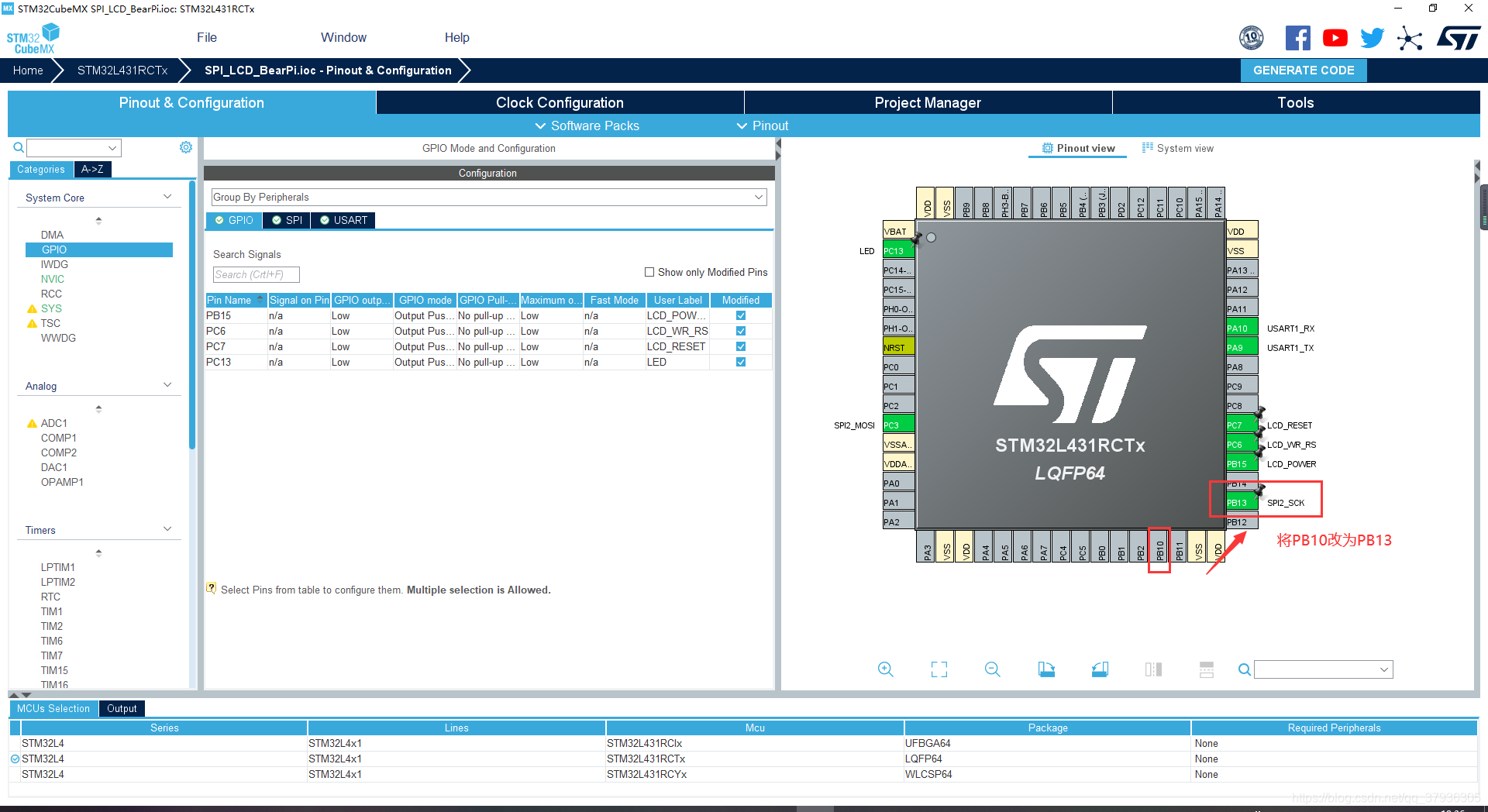Open the YouTube icon link

(1335, 38)
